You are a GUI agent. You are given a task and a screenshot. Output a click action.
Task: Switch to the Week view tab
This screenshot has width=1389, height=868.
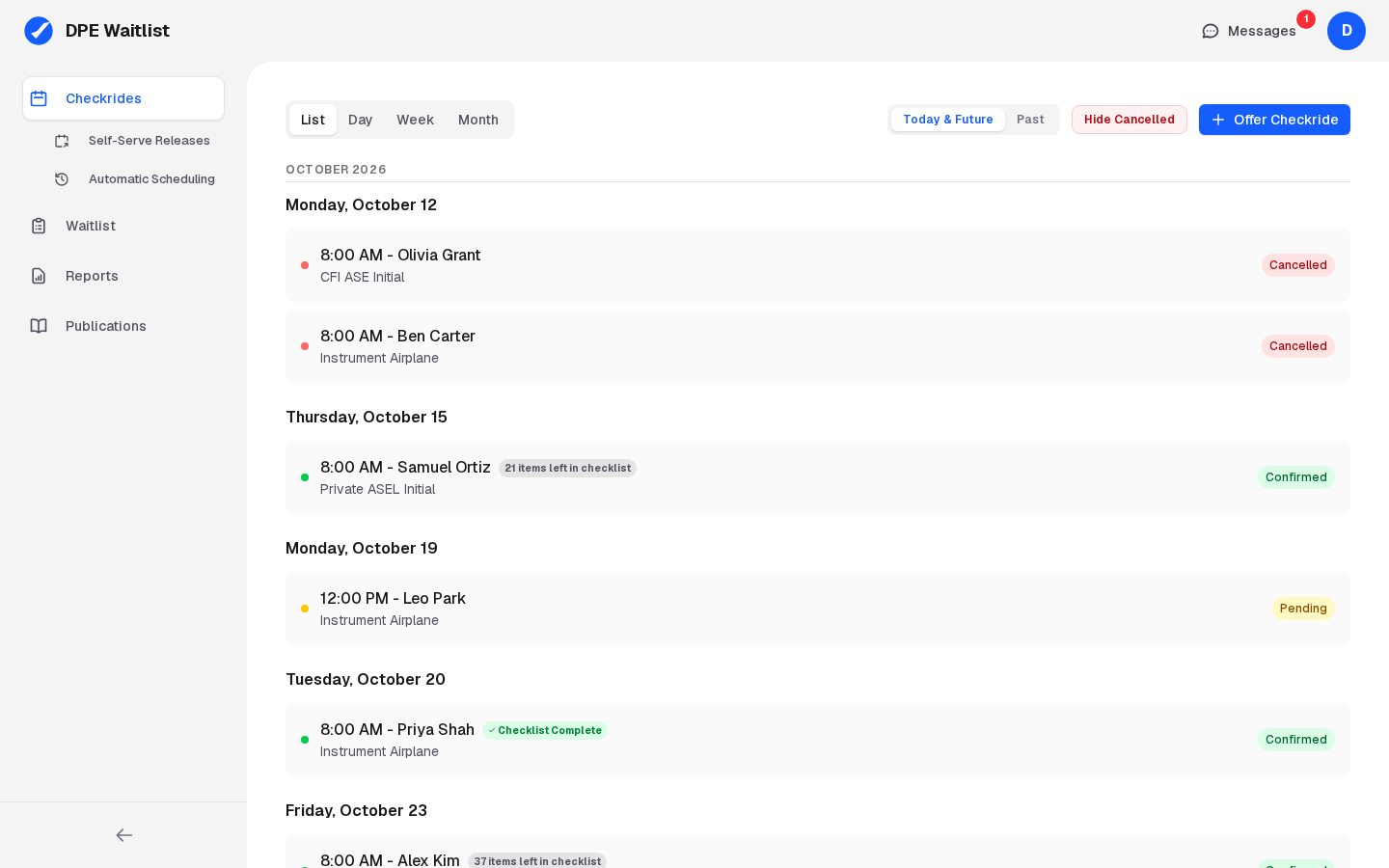415,120
